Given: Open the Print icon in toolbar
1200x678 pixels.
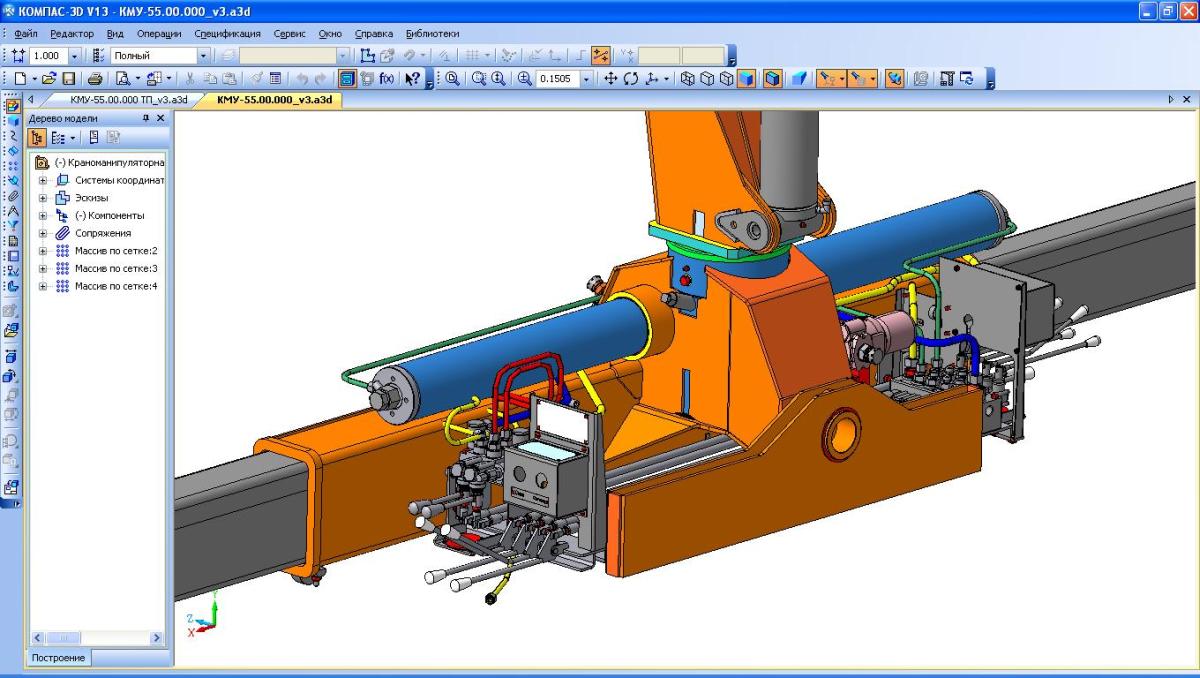Looking at the screenshot, I should 95,79.
